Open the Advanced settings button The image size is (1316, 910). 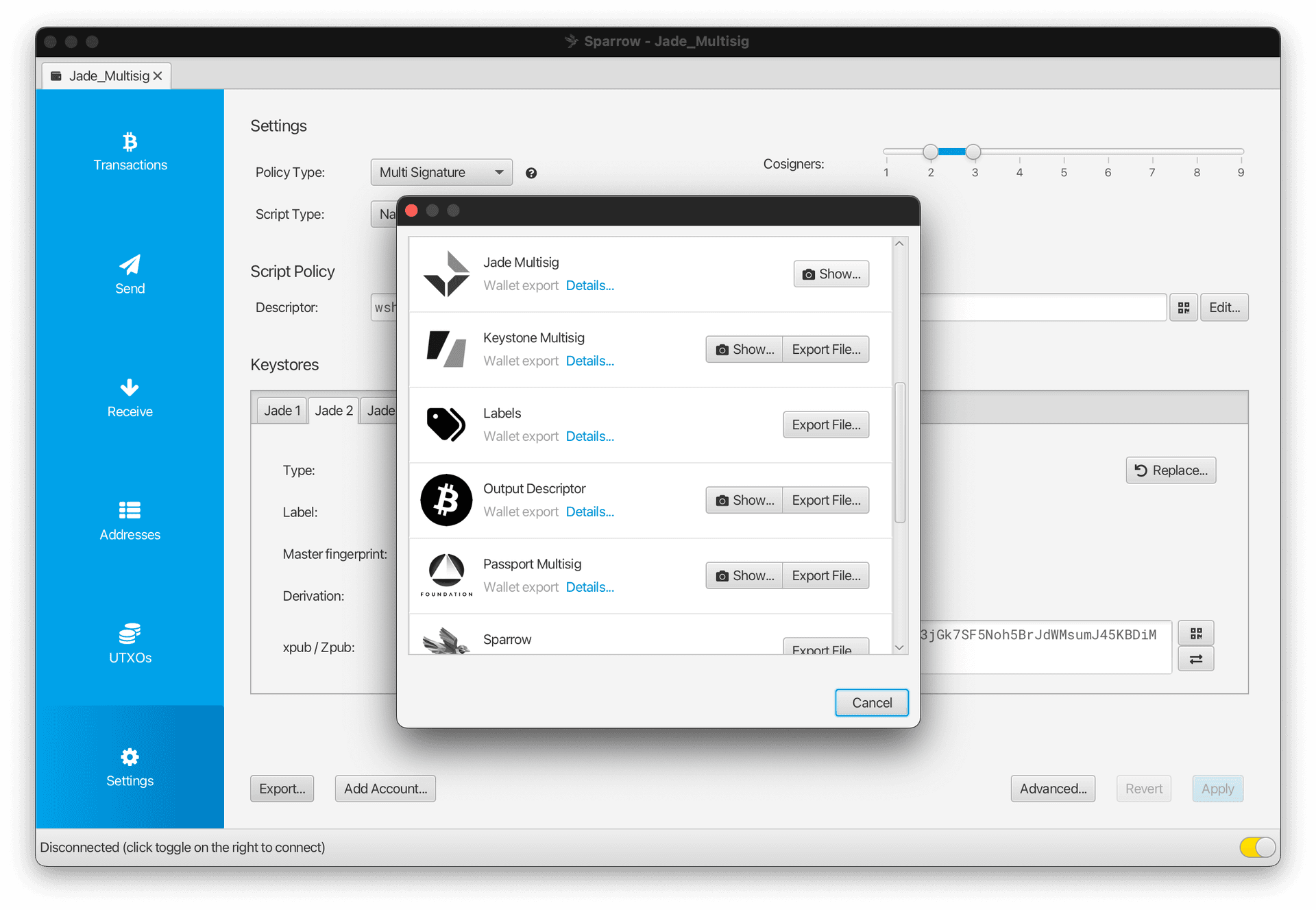pos(1053,789)
